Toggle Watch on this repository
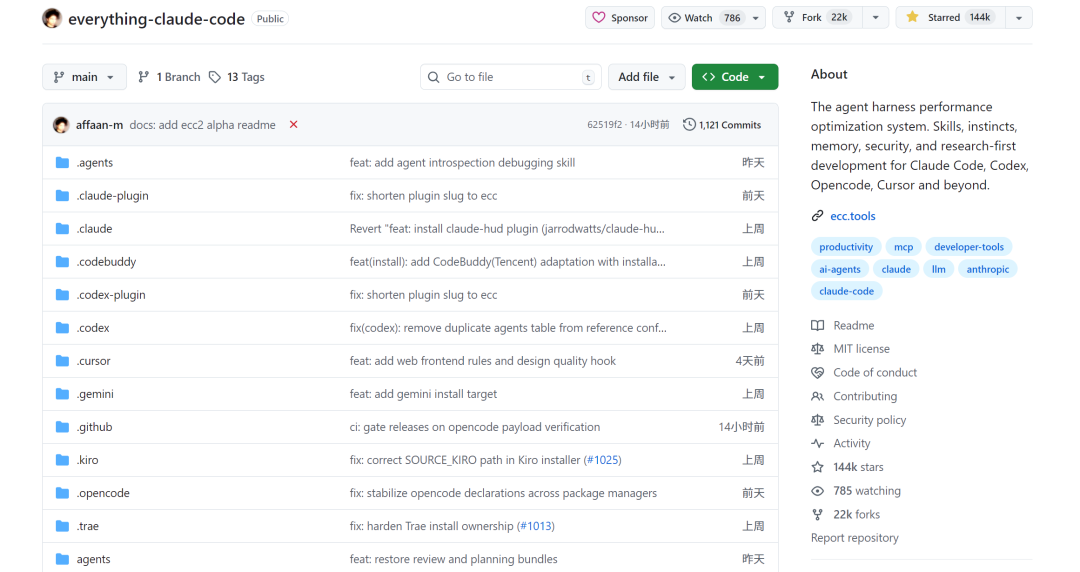The width and height of the screenshot is (1080, 572). click(x=704, y=18)
